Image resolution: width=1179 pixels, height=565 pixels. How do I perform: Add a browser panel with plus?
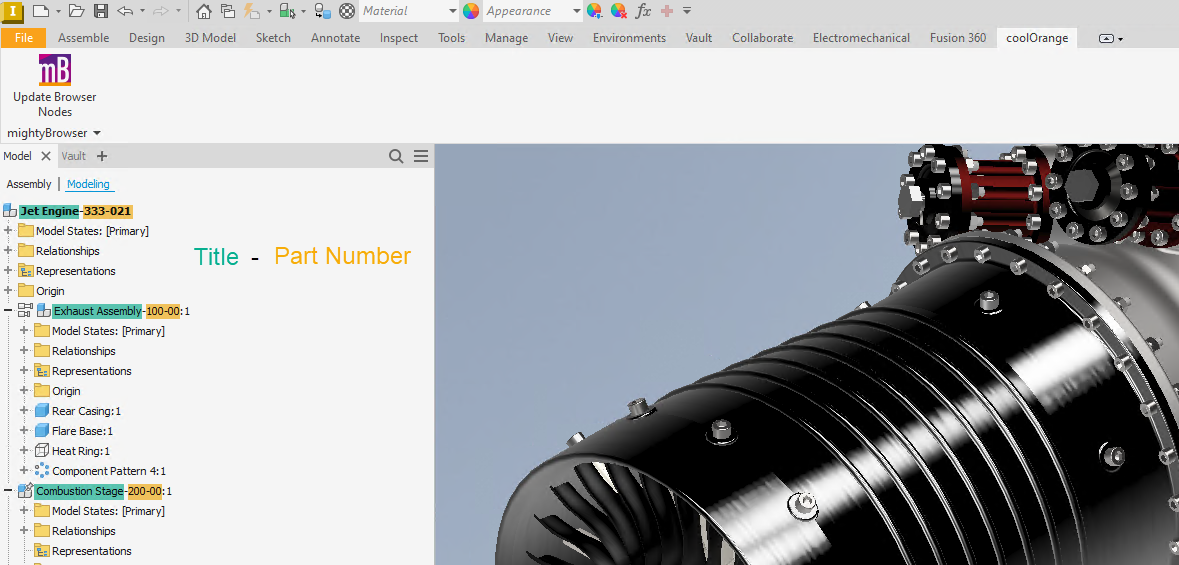coord(102,156)
